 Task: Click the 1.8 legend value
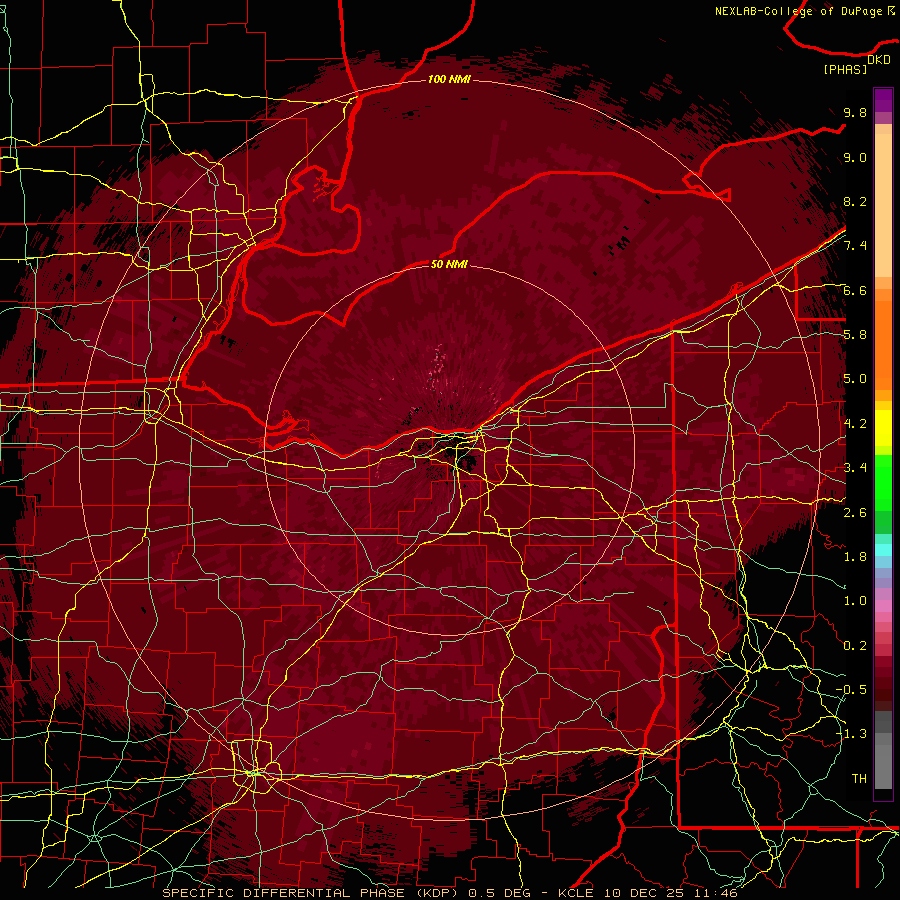coord(855,557)
